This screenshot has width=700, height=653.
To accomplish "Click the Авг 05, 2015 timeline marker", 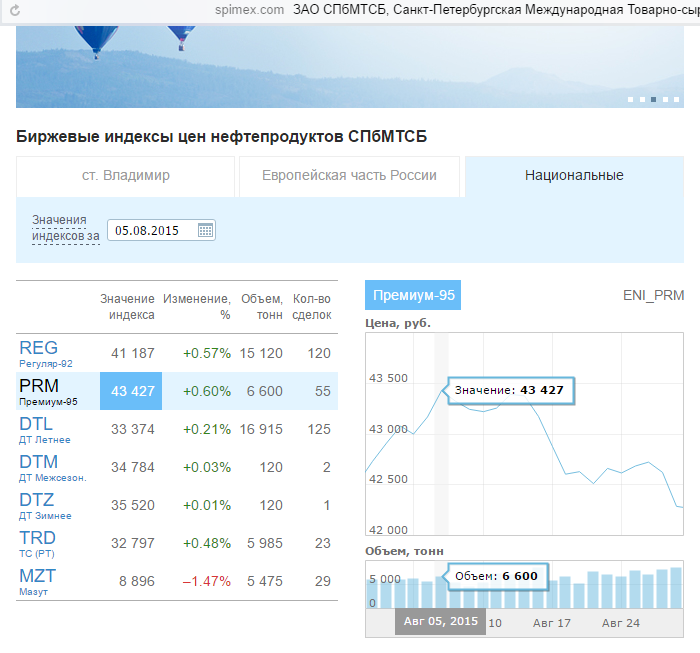I will point(440,622).
